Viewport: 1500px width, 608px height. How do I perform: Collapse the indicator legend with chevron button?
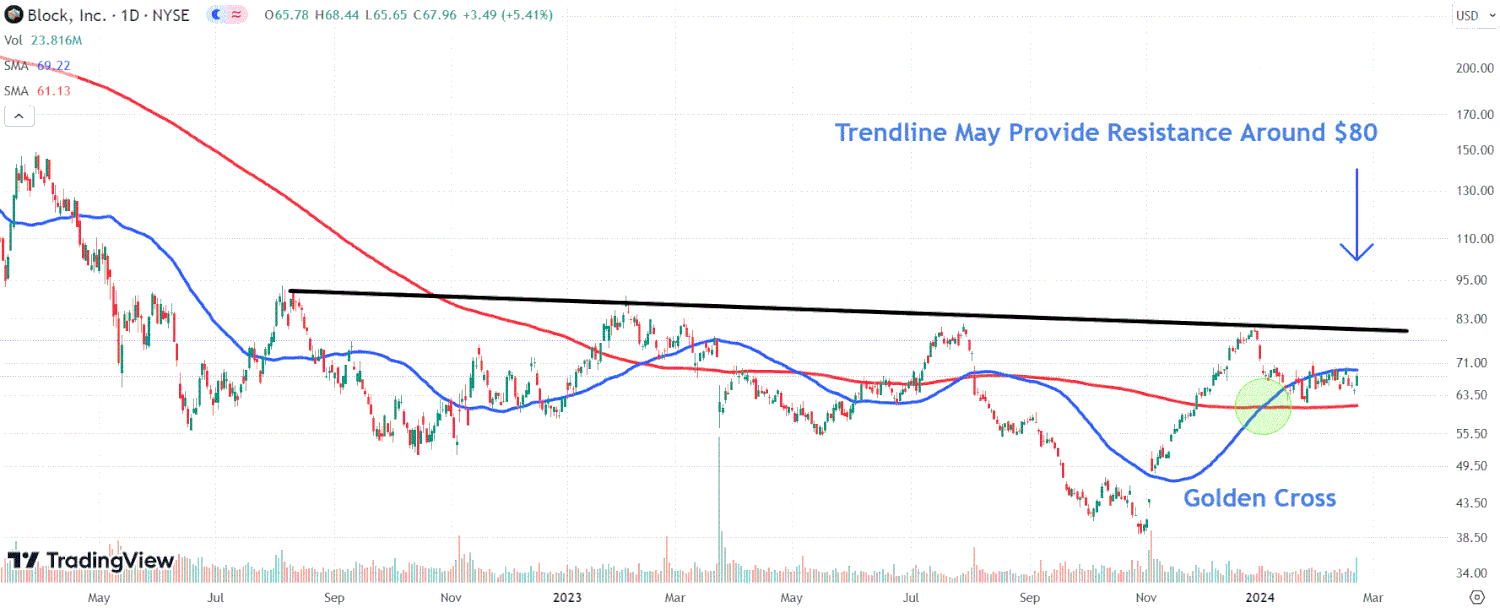pyautogui.click(x=20, y=116)
